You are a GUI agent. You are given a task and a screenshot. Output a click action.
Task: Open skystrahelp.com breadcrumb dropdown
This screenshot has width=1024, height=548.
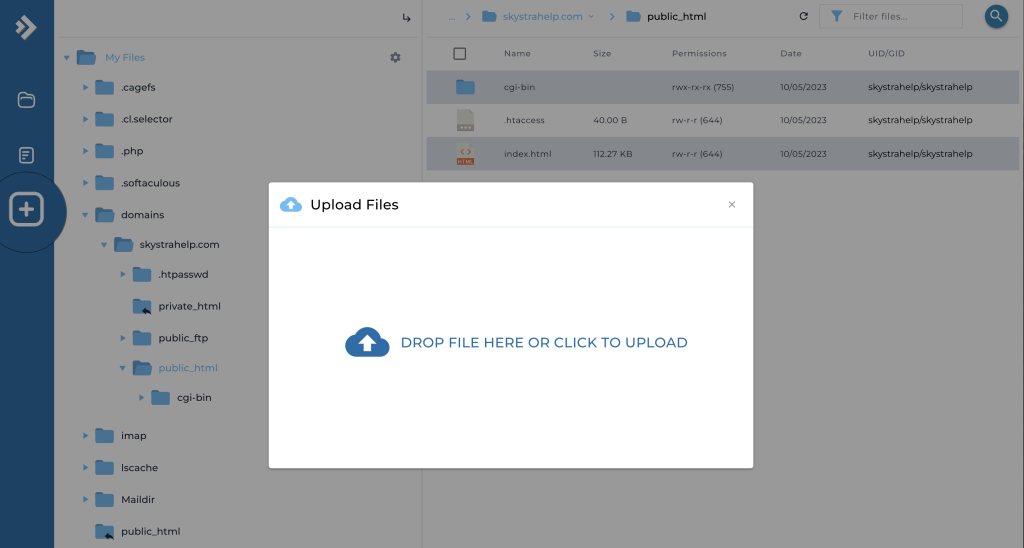pos(591,17)
